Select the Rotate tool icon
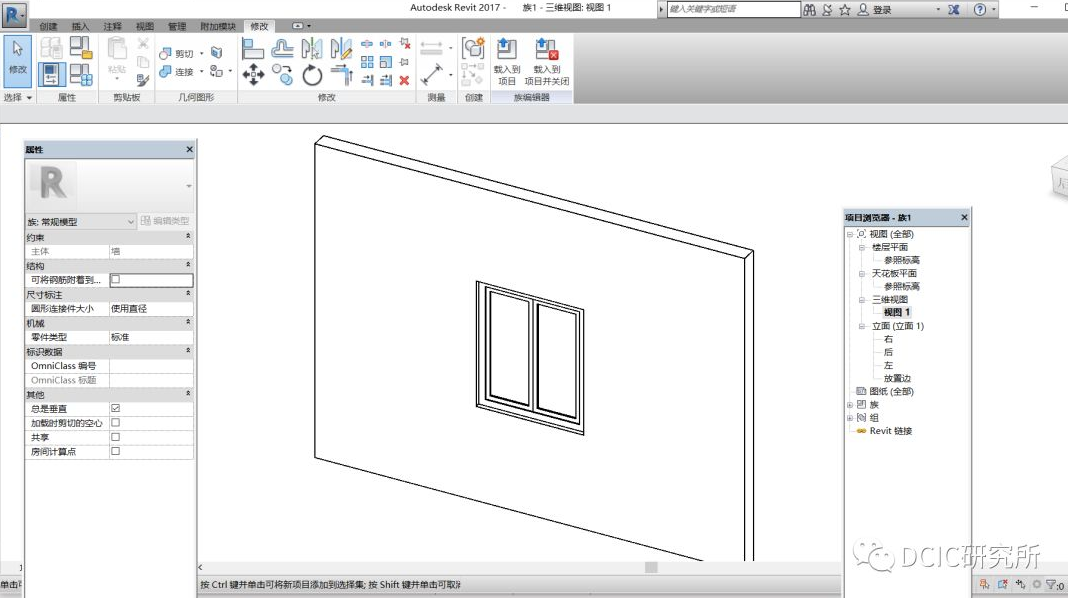 (311, 74)
